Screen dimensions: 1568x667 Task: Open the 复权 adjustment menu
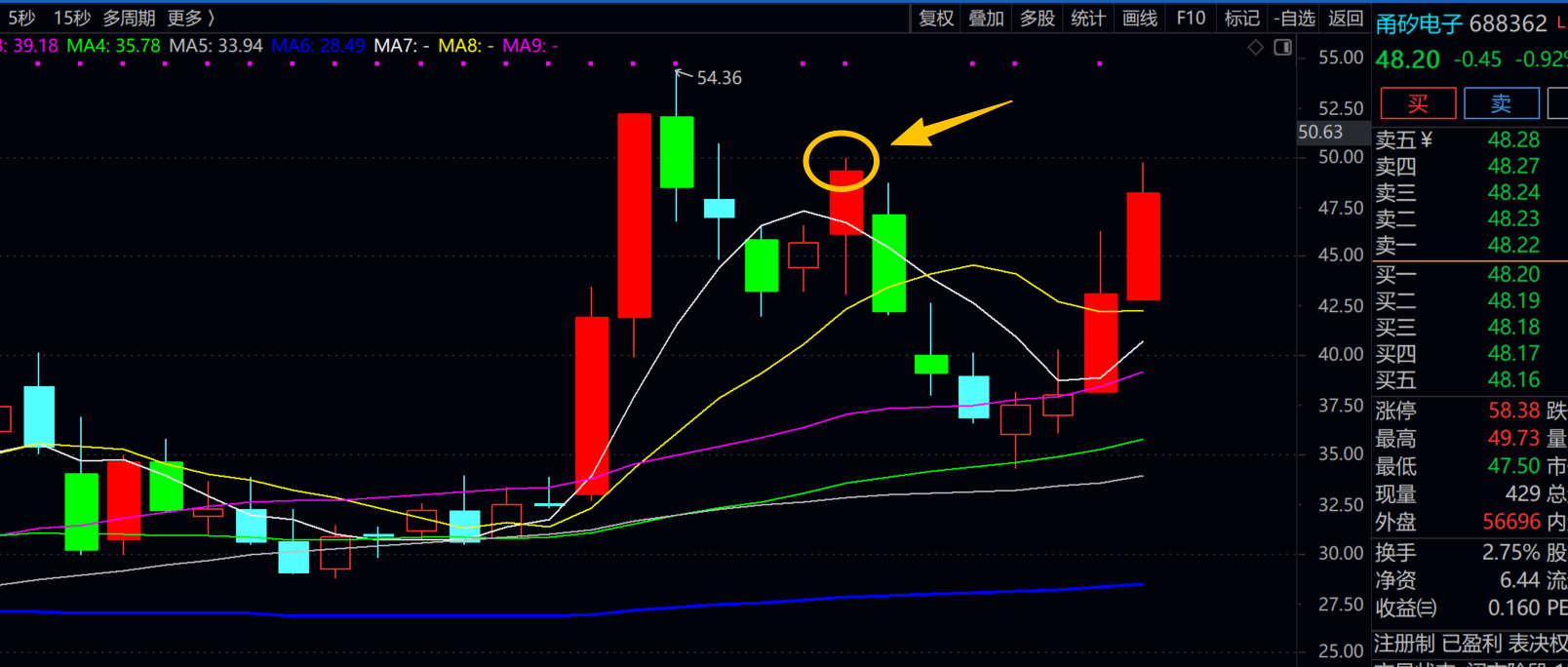pyautogui.click(x=936, y=19)
